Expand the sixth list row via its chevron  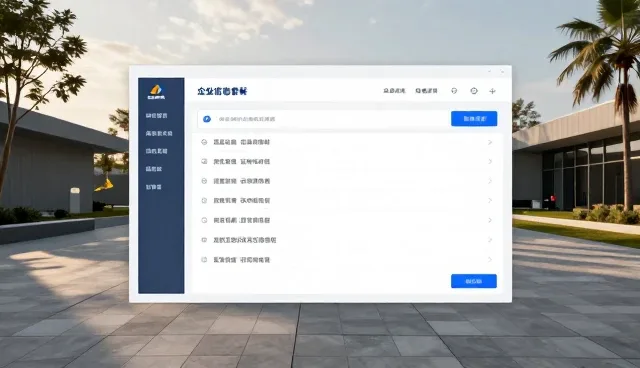(490, 240)
